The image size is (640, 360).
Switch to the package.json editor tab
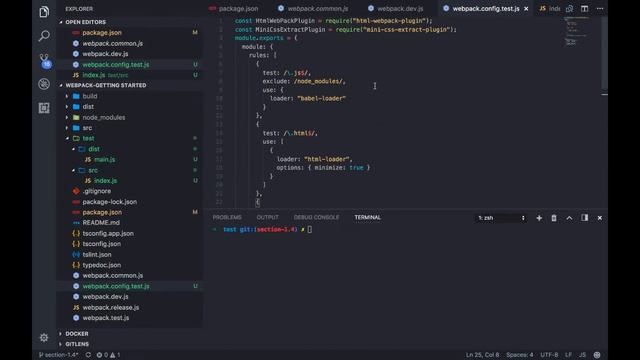pos(238,9)
